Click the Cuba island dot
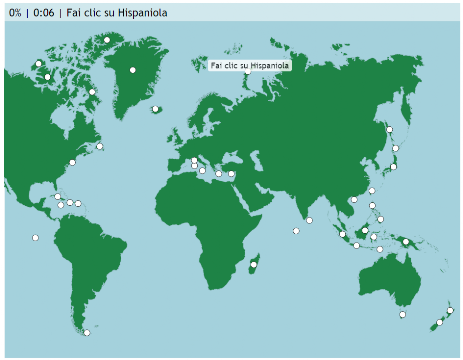The width and height of the screenshot is (463, 360). tap(57, 196)
